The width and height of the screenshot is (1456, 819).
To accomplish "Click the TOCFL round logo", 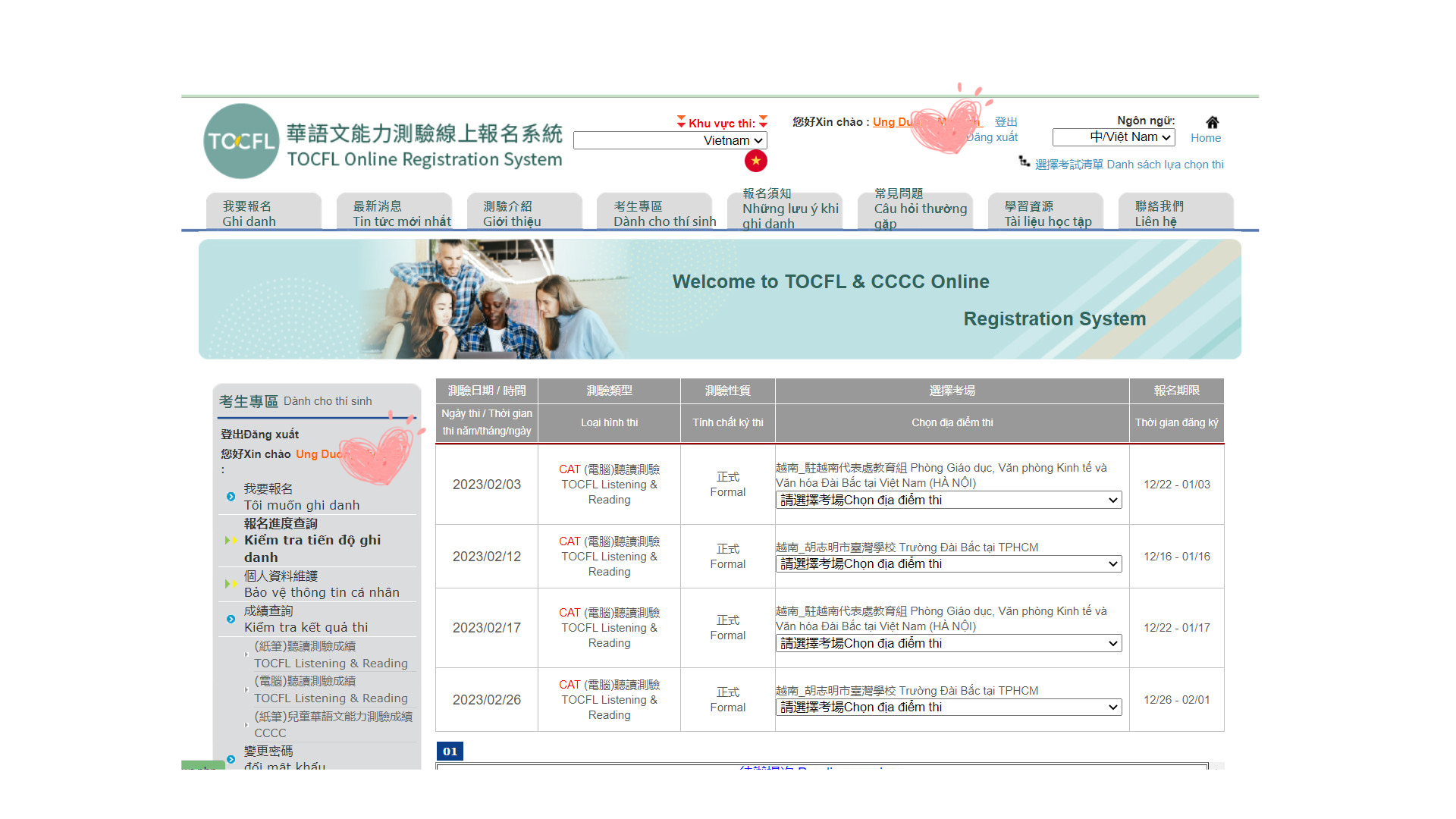I will click(241, 141).
